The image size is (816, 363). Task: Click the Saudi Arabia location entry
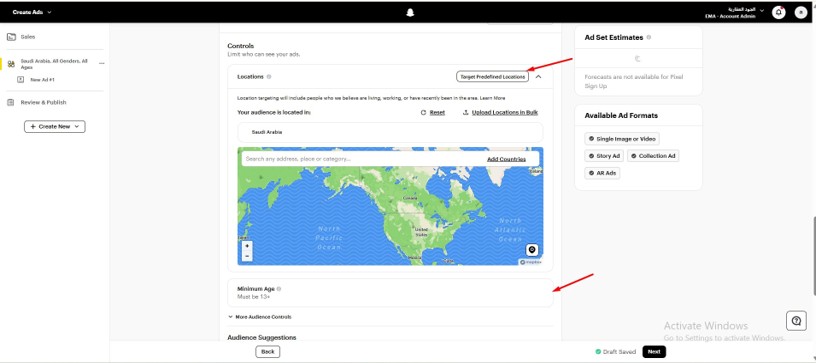390,133
